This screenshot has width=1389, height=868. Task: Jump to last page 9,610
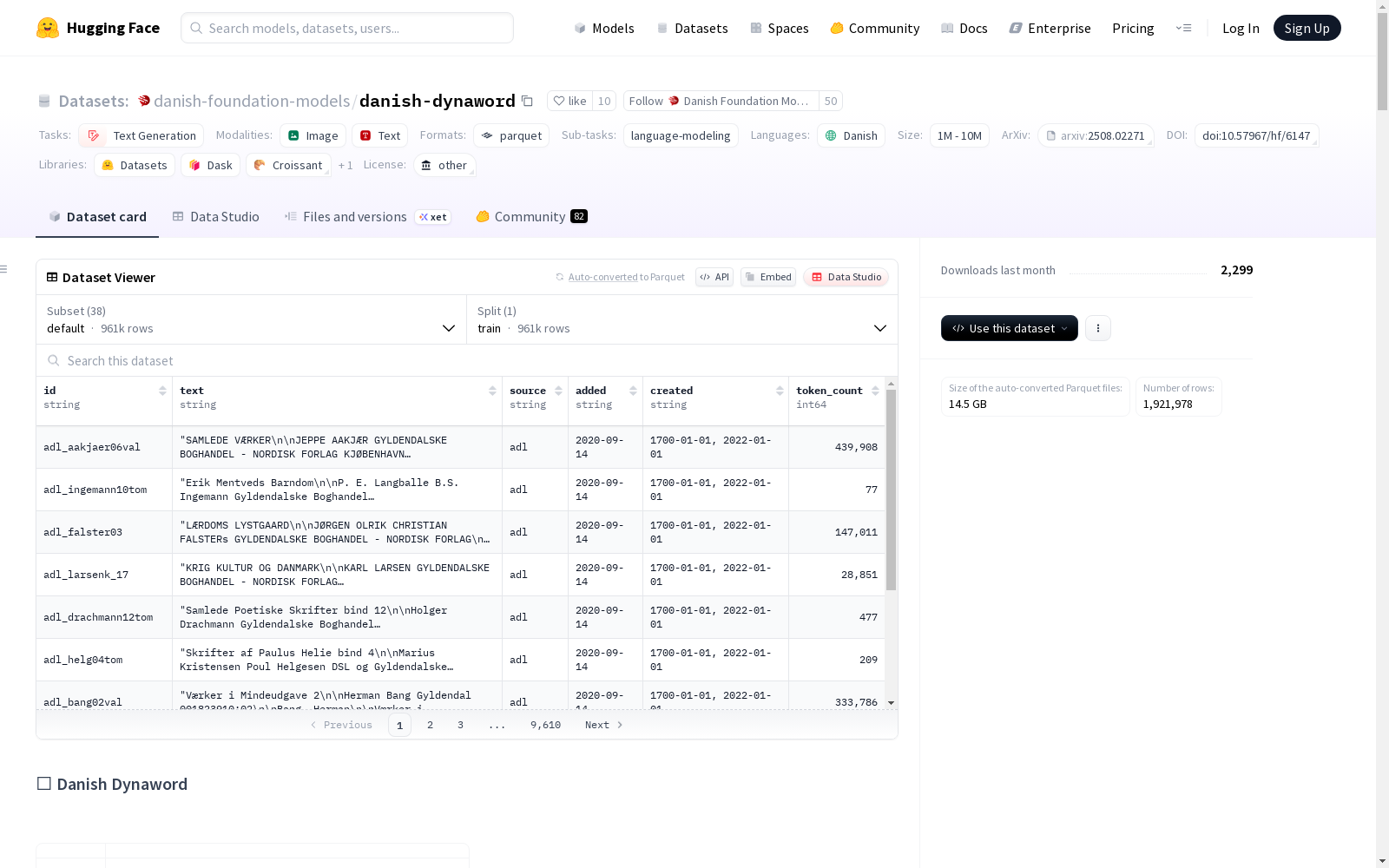[x=545, y=725]
